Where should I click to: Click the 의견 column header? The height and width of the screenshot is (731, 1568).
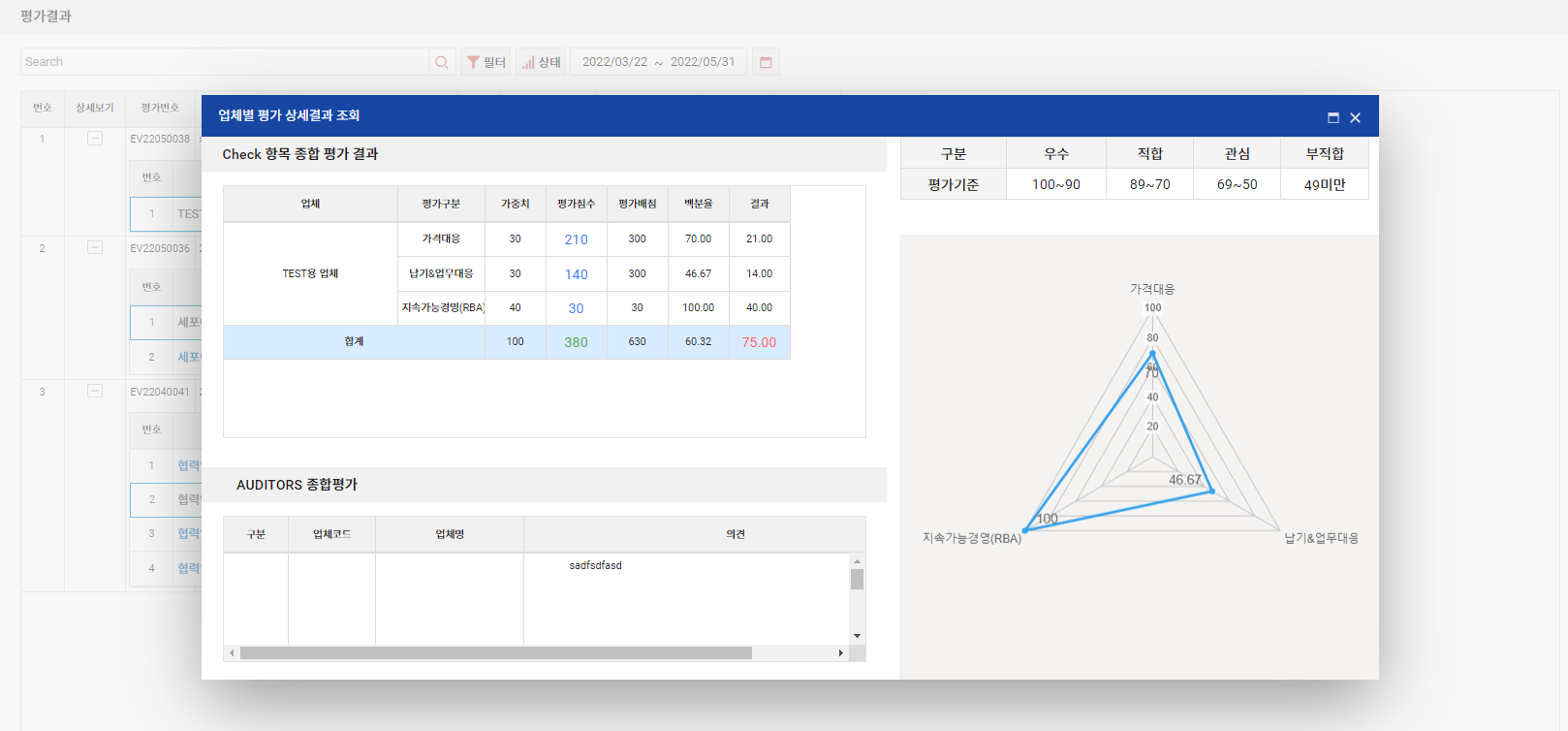pos(737,534)
